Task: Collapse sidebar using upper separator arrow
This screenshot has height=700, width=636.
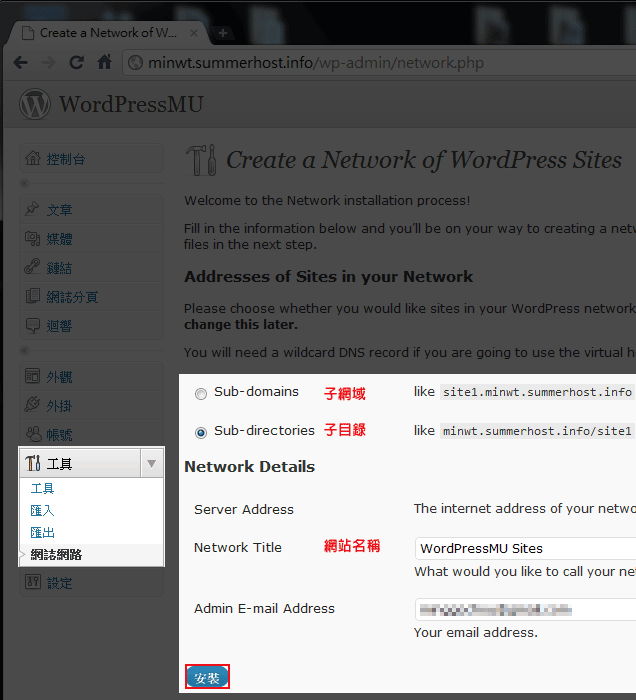Action: point(25,183)
